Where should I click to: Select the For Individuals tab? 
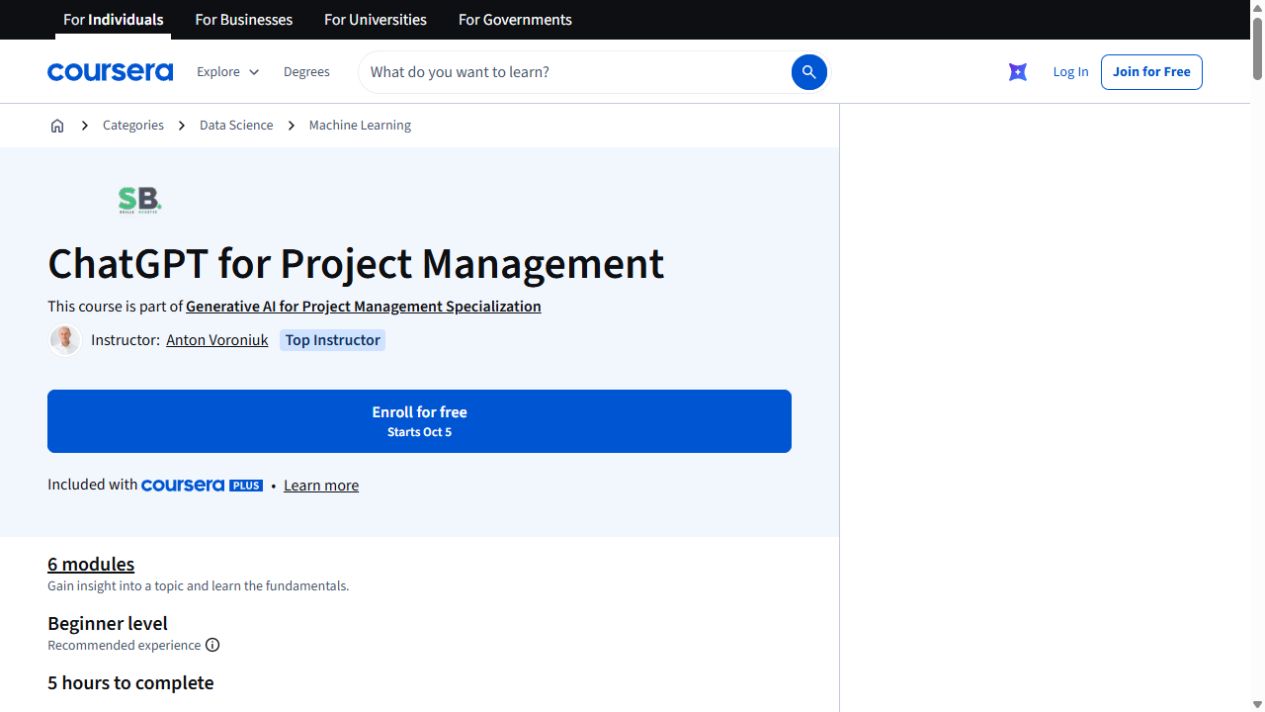pyautogui.click(x=113, y=19)
